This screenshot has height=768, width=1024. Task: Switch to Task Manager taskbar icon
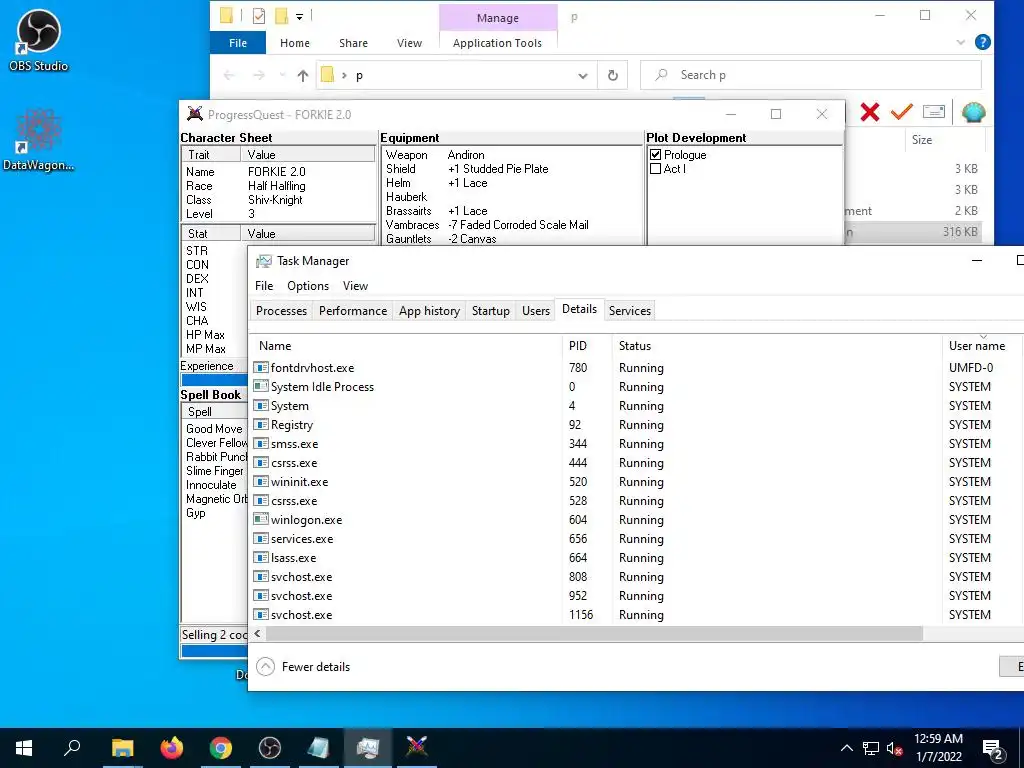coord(368,748)
